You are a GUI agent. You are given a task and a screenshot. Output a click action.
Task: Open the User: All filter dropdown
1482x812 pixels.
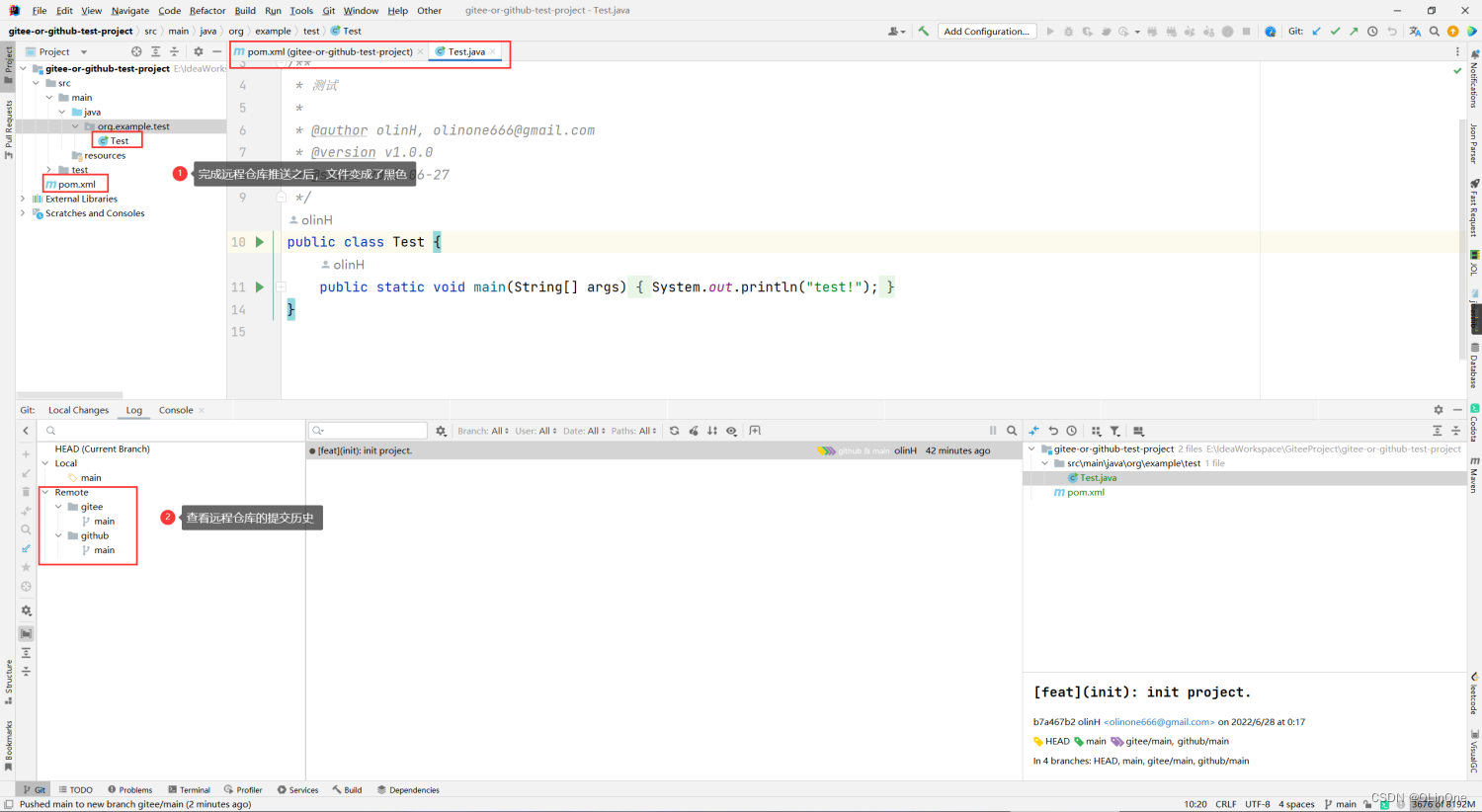[x=535, y=431]
